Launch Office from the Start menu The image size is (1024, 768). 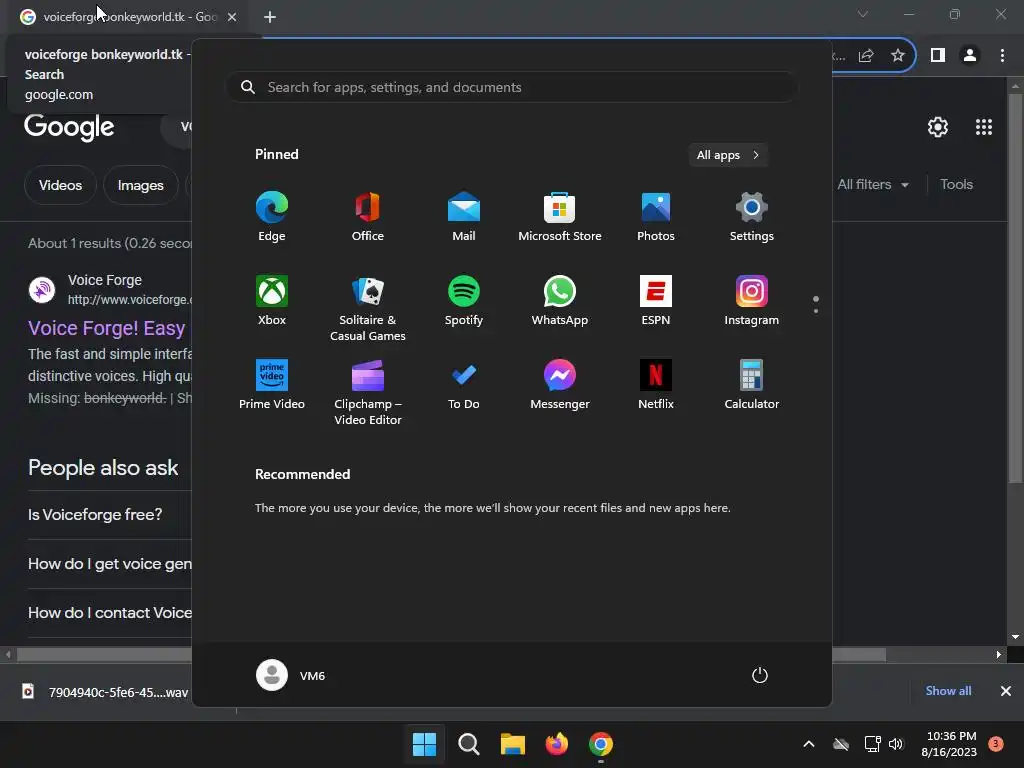coord(368,217)
